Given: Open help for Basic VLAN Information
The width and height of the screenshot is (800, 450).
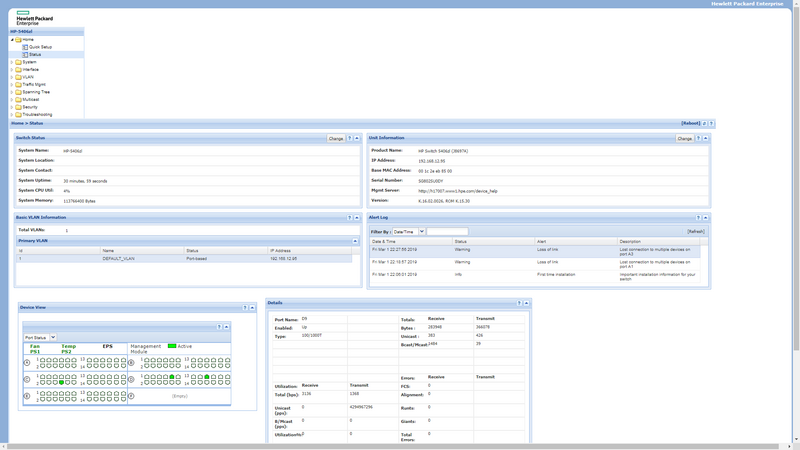Looking at the screenshot, I should [x=349, y=218].
